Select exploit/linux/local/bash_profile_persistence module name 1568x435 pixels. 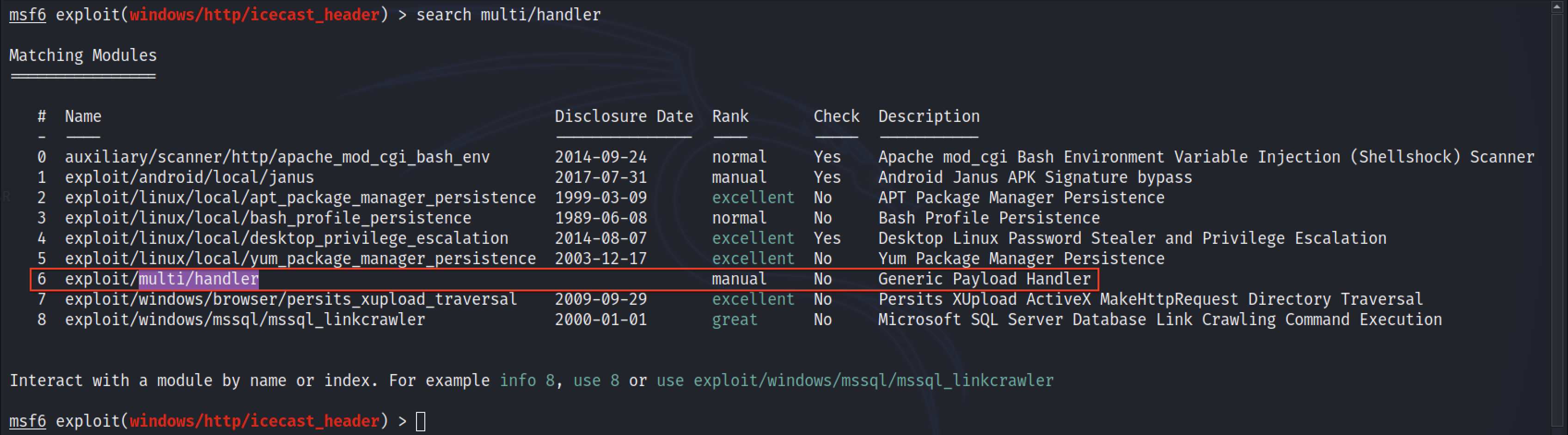tap(268, 218)
